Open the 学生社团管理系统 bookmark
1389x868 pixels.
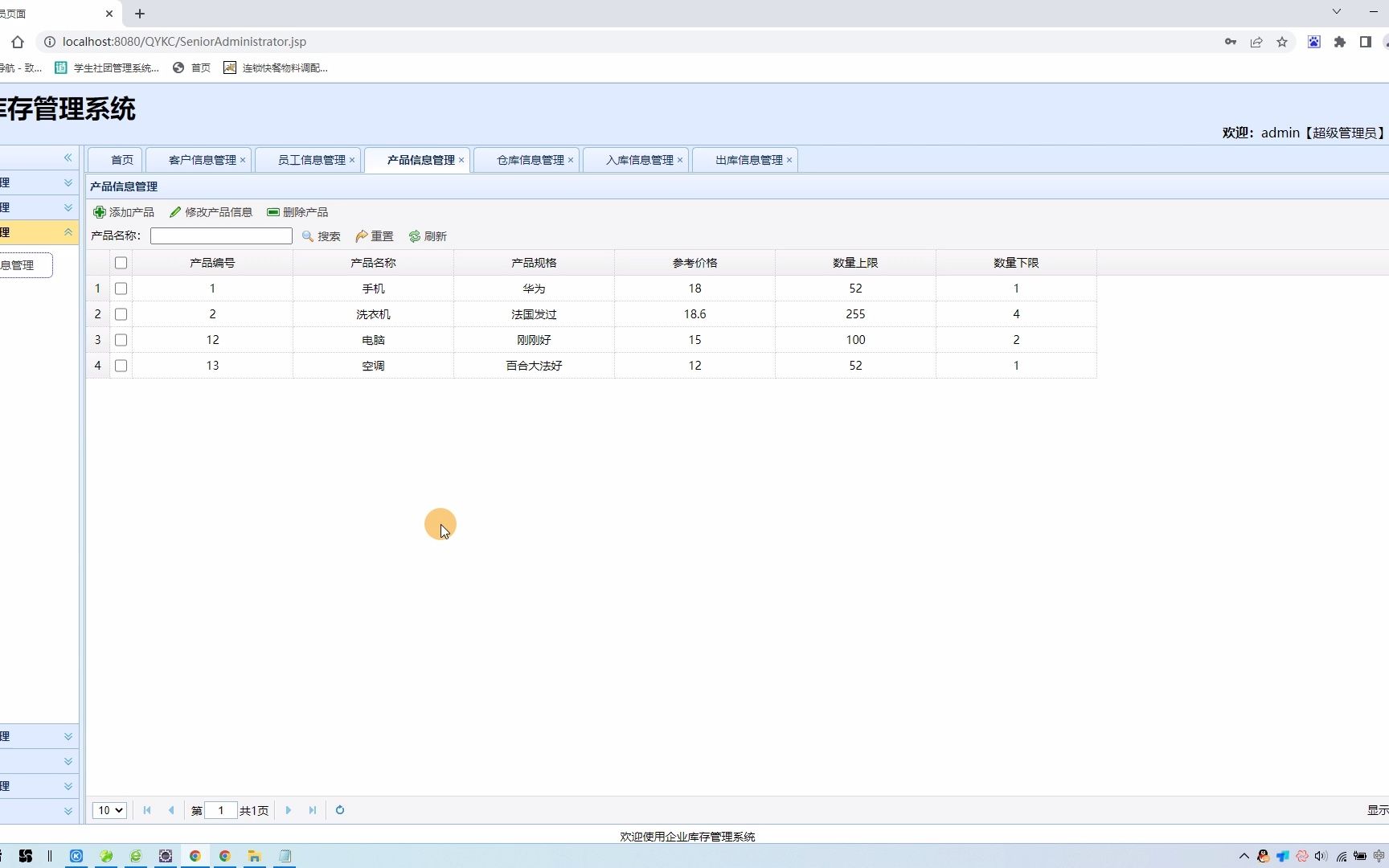(x=107, y=68)
